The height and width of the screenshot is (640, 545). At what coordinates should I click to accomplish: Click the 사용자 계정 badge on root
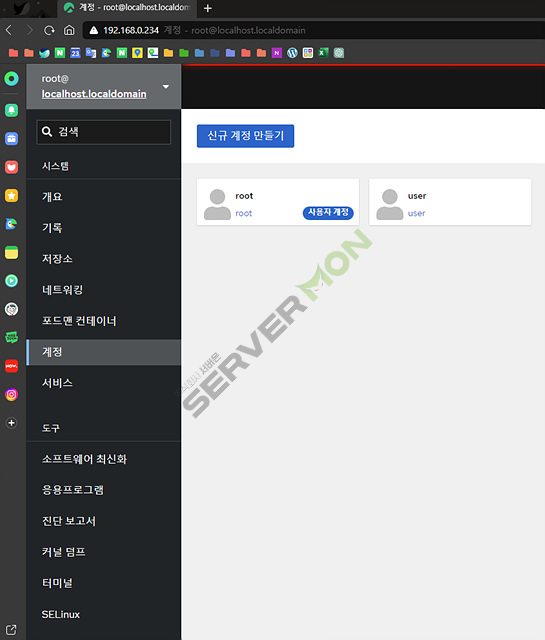point(328,213)
